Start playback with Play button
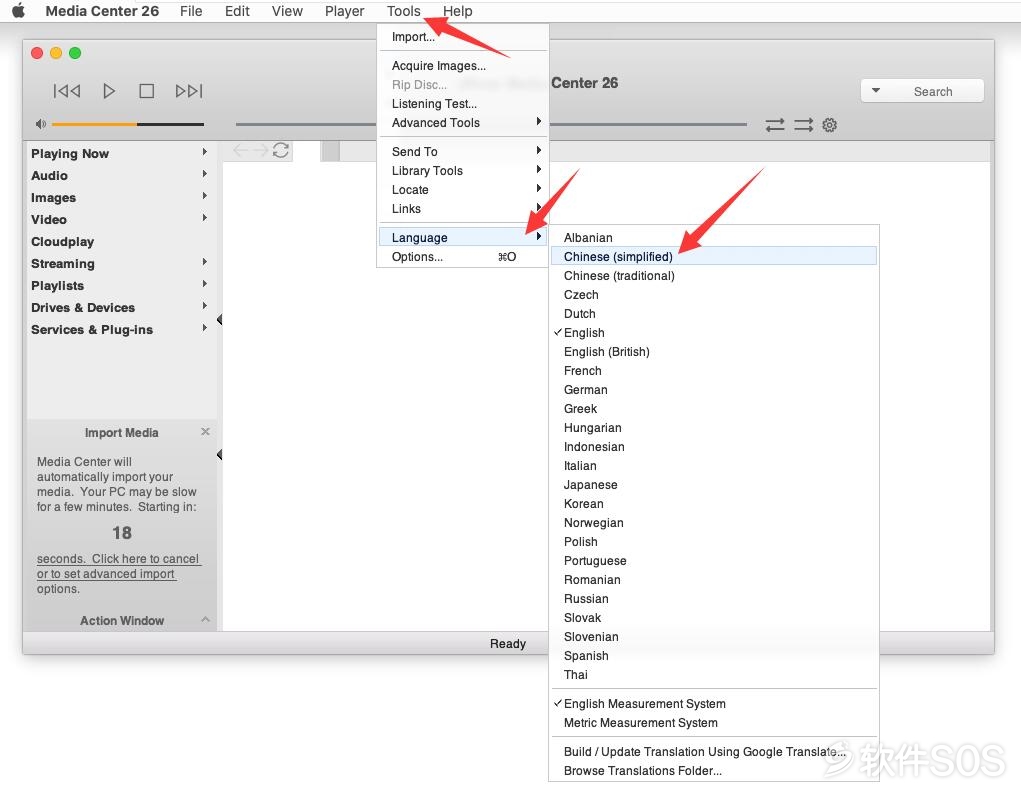 [x=109, y=91]
